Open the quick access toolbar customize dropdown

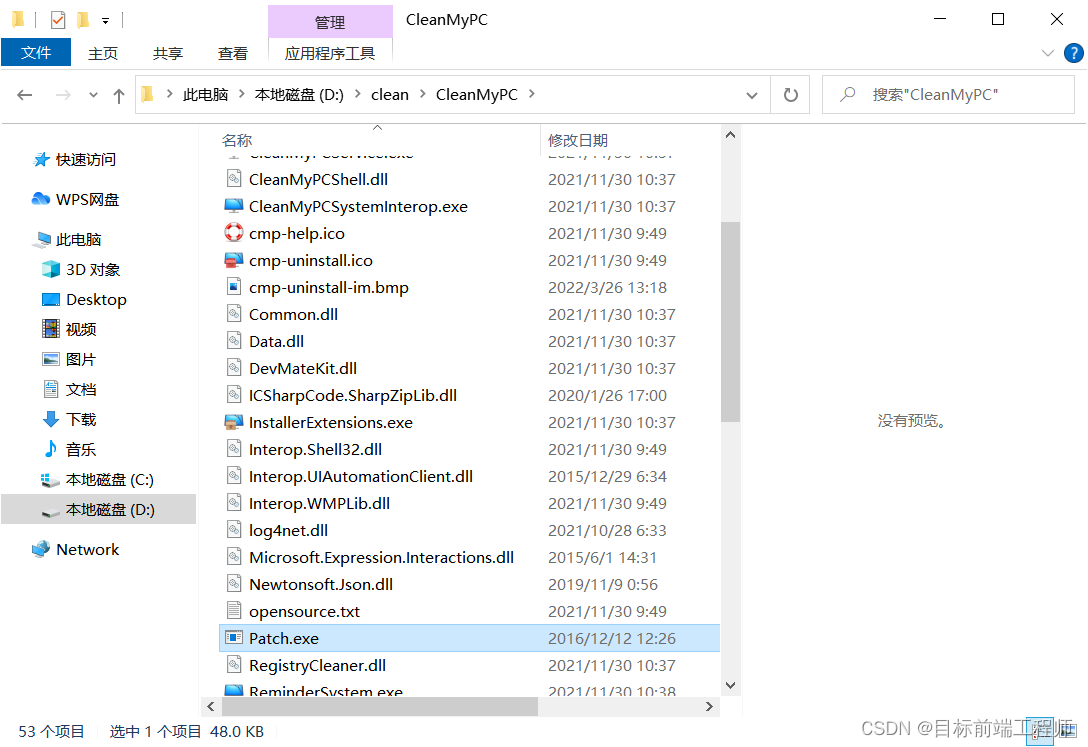[x=105, y=21]
